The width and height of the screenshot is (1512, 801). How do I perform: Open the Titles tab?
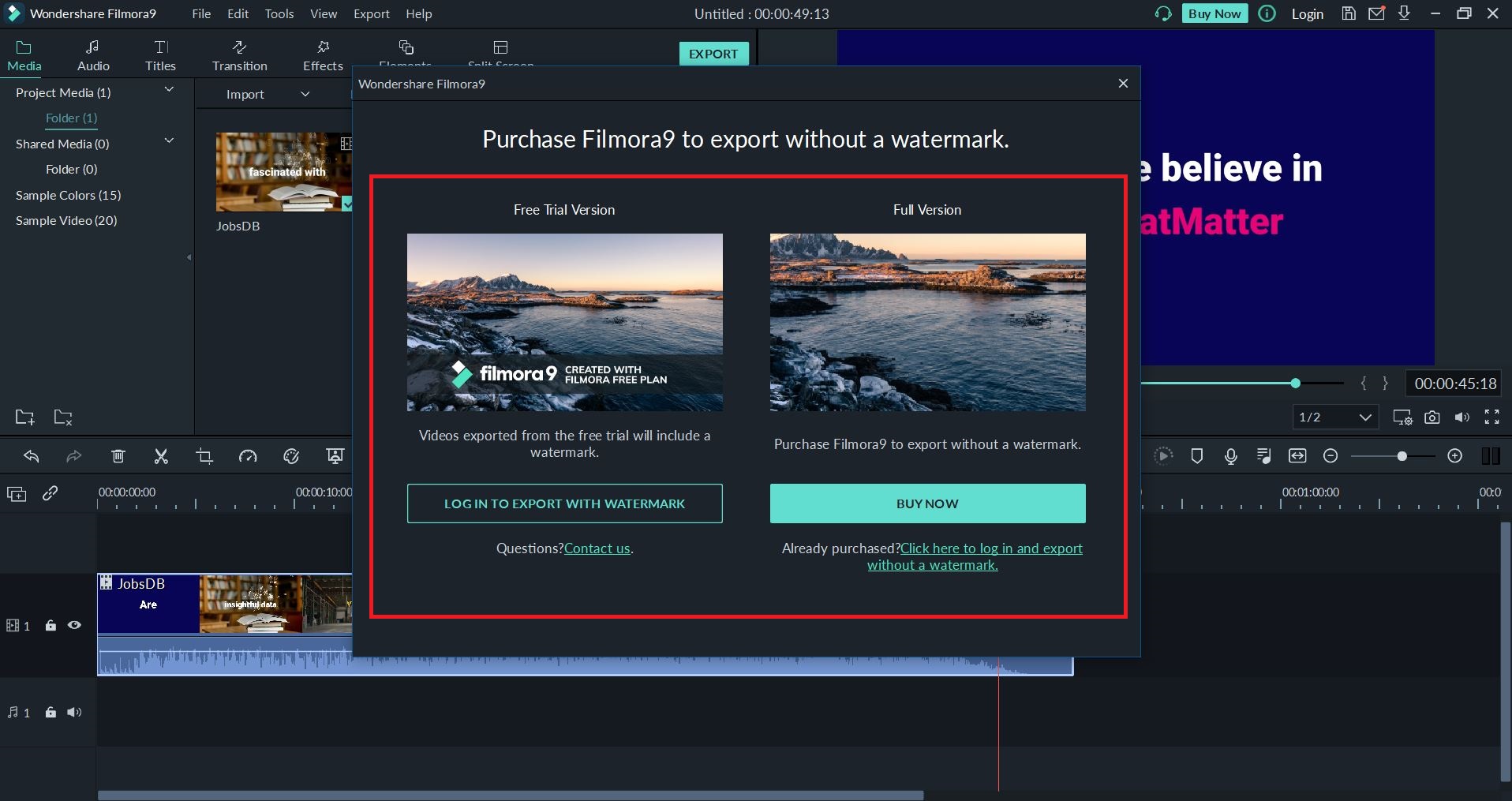pos(160,56)
